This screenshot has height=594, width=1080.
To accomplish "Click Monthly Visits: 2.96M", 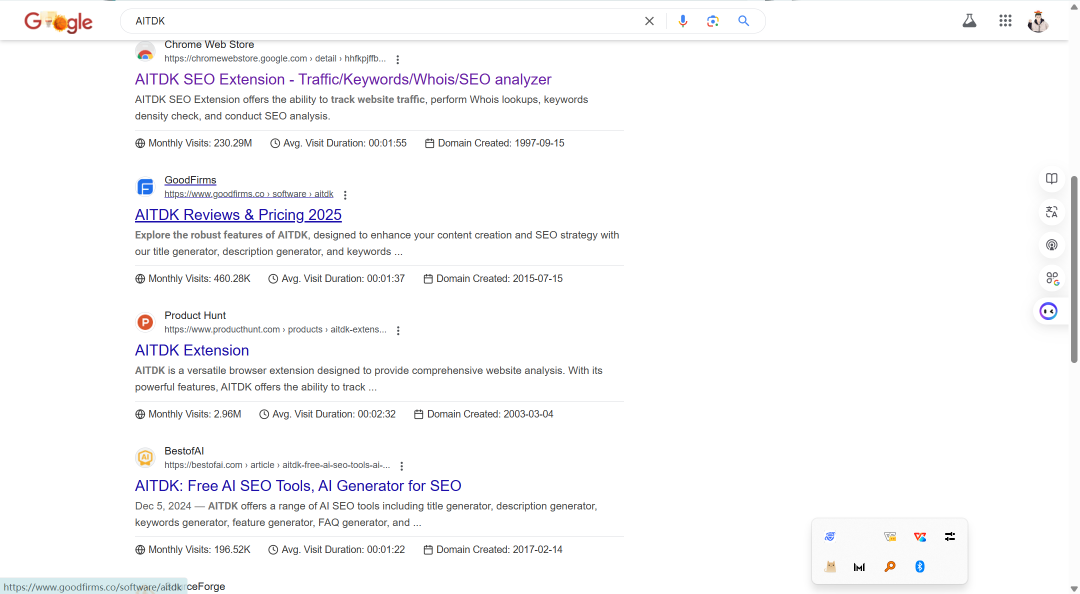I will [x=188, y=414].
